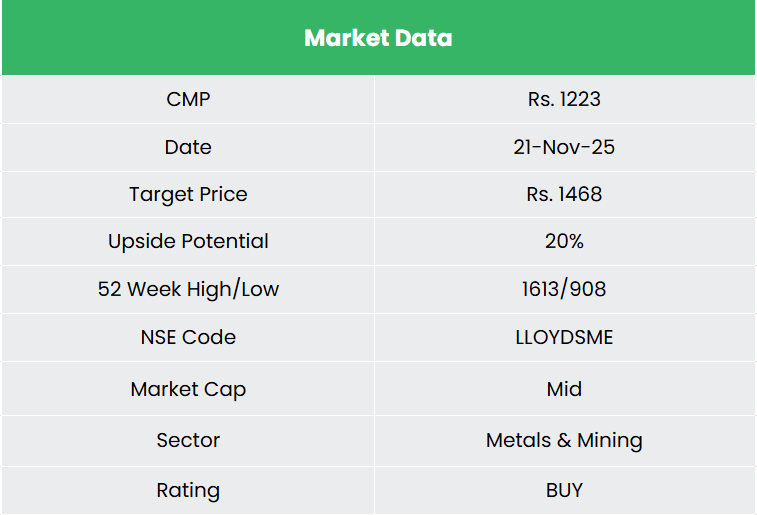Screen dimensions: 757x515
Task: Click the green header bar background
Action: [120, 38]
